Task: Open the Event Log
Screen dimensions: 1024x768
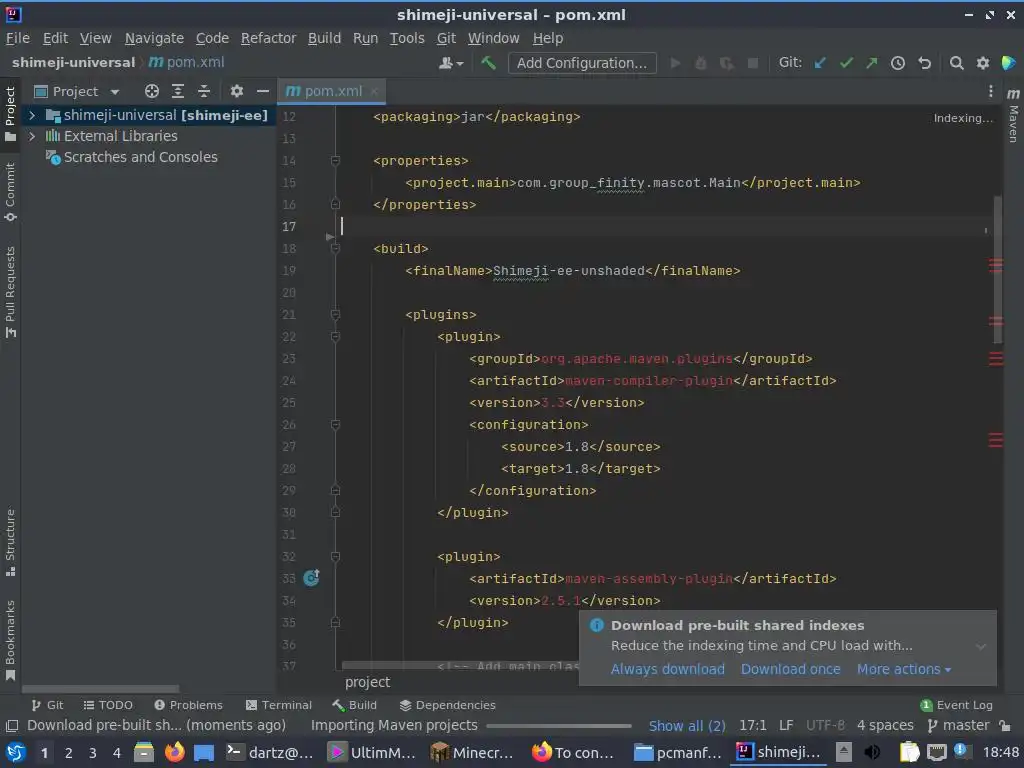Action: (956, 705)
